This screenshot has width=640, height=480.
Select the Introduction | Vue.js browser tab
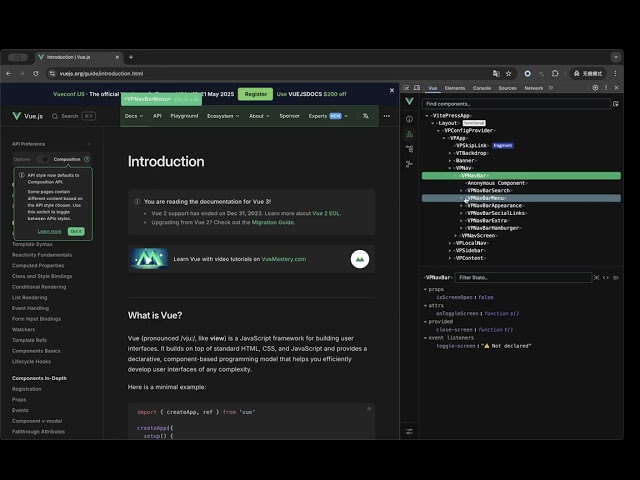tap(78, 57)
